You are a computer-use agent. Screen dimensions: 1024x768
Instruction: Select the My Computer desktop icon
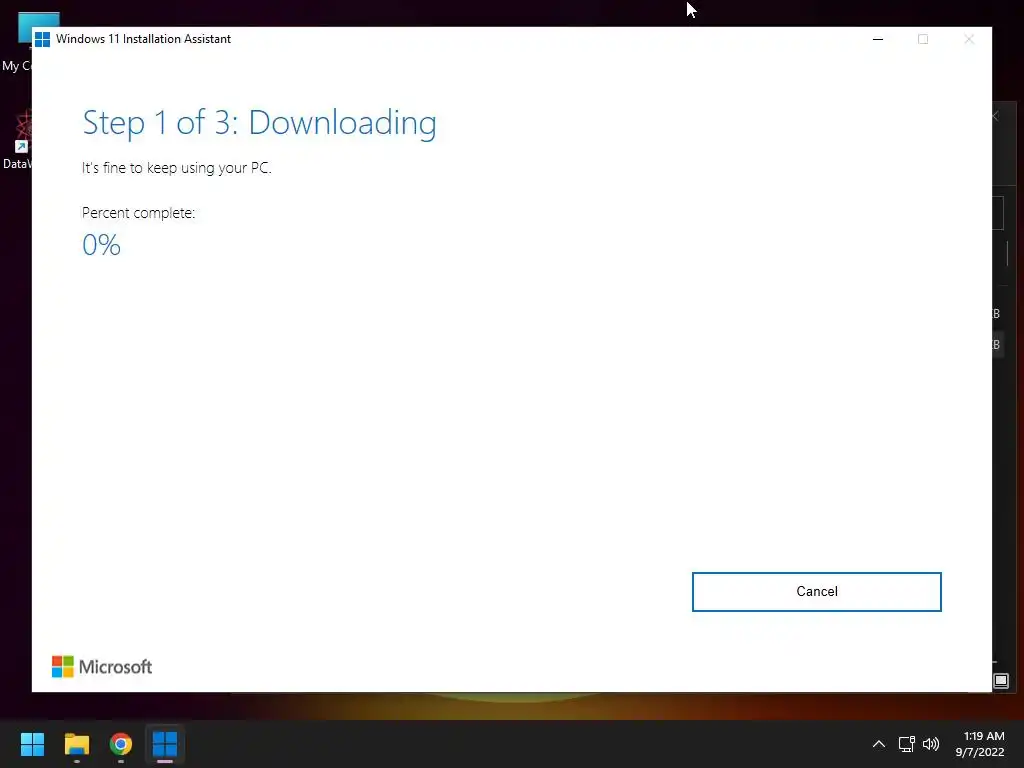[x=16, y=42]
